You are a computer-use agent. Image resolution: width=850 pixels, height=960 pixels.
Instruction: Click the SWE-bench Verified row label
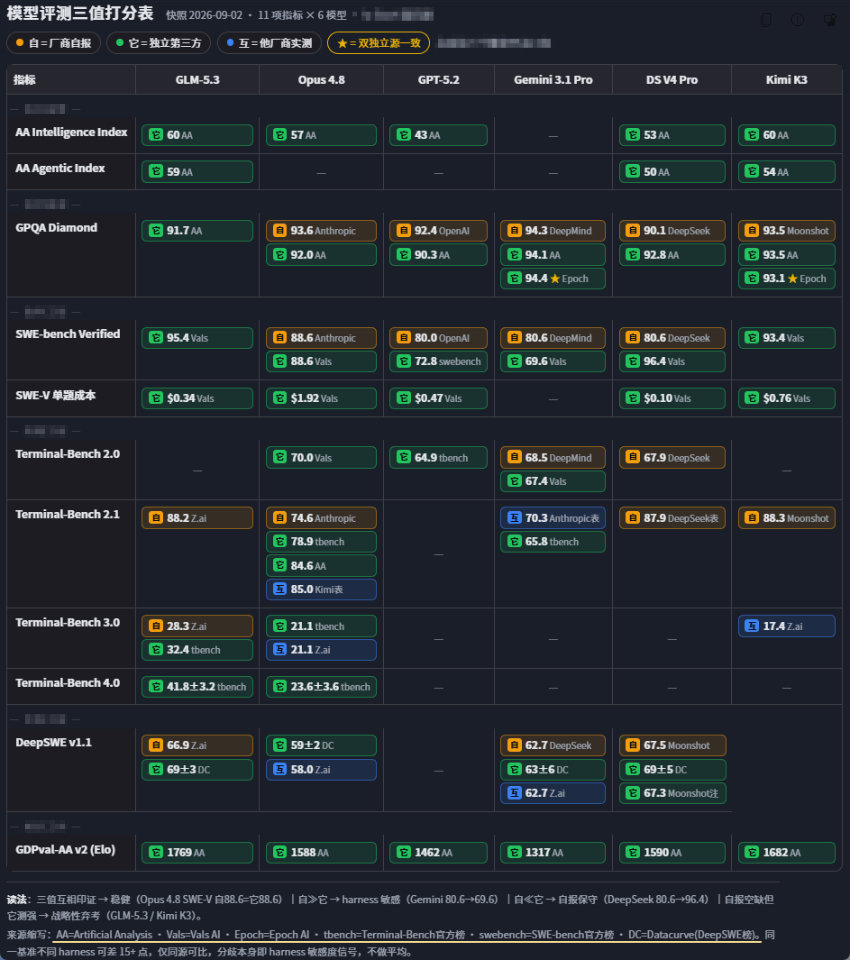(x=67, y=334)
